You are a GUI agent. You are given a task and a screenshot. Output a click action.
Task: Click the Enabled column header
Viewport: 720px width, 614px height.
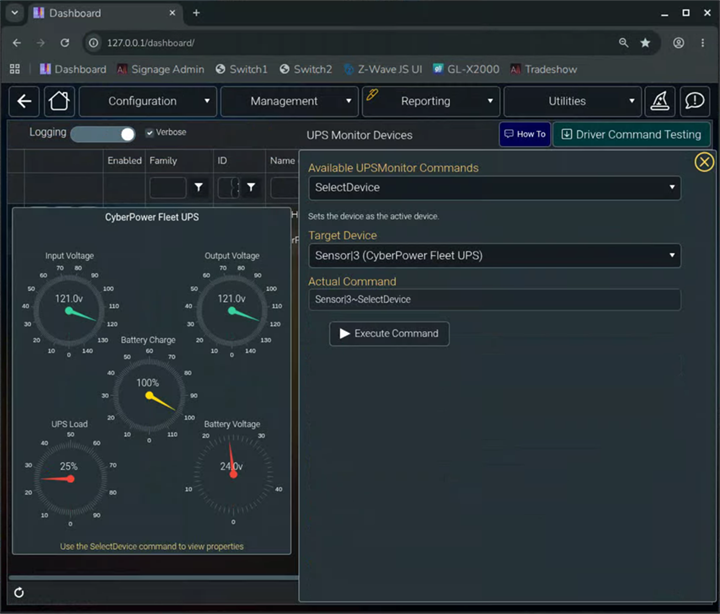[124, 161]
